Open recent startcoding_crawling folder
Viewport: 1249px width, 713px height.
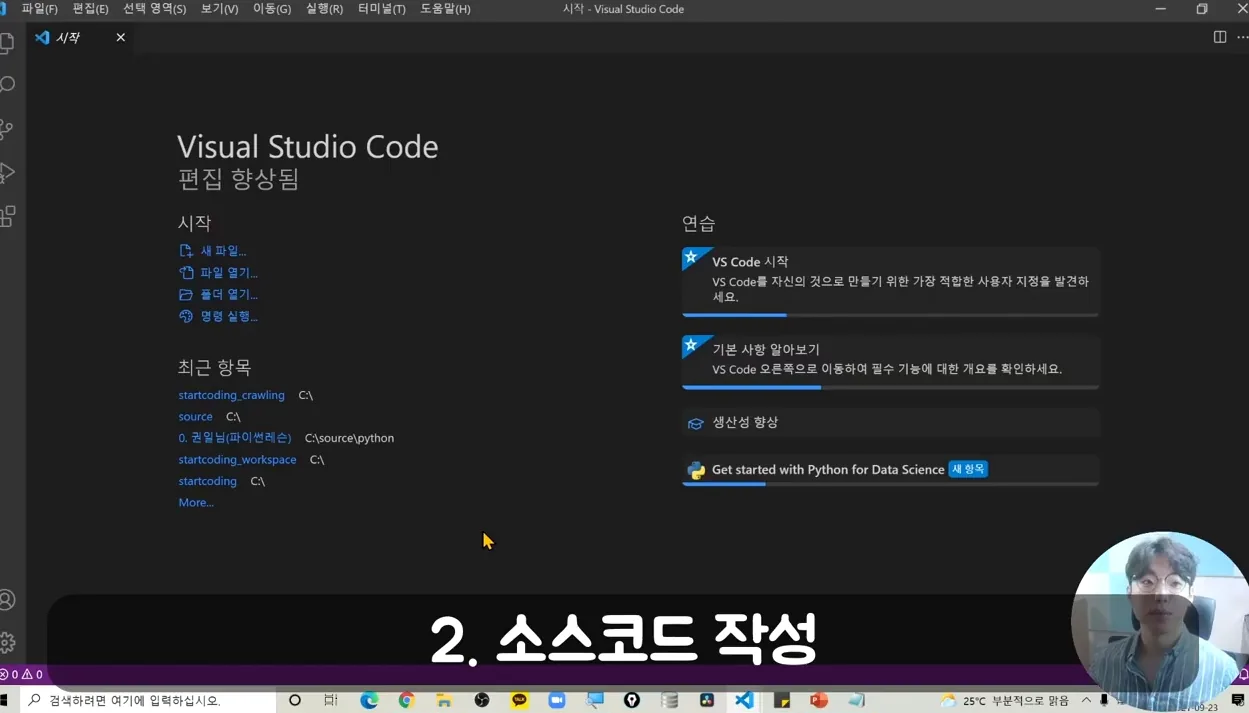pos(231,395)
